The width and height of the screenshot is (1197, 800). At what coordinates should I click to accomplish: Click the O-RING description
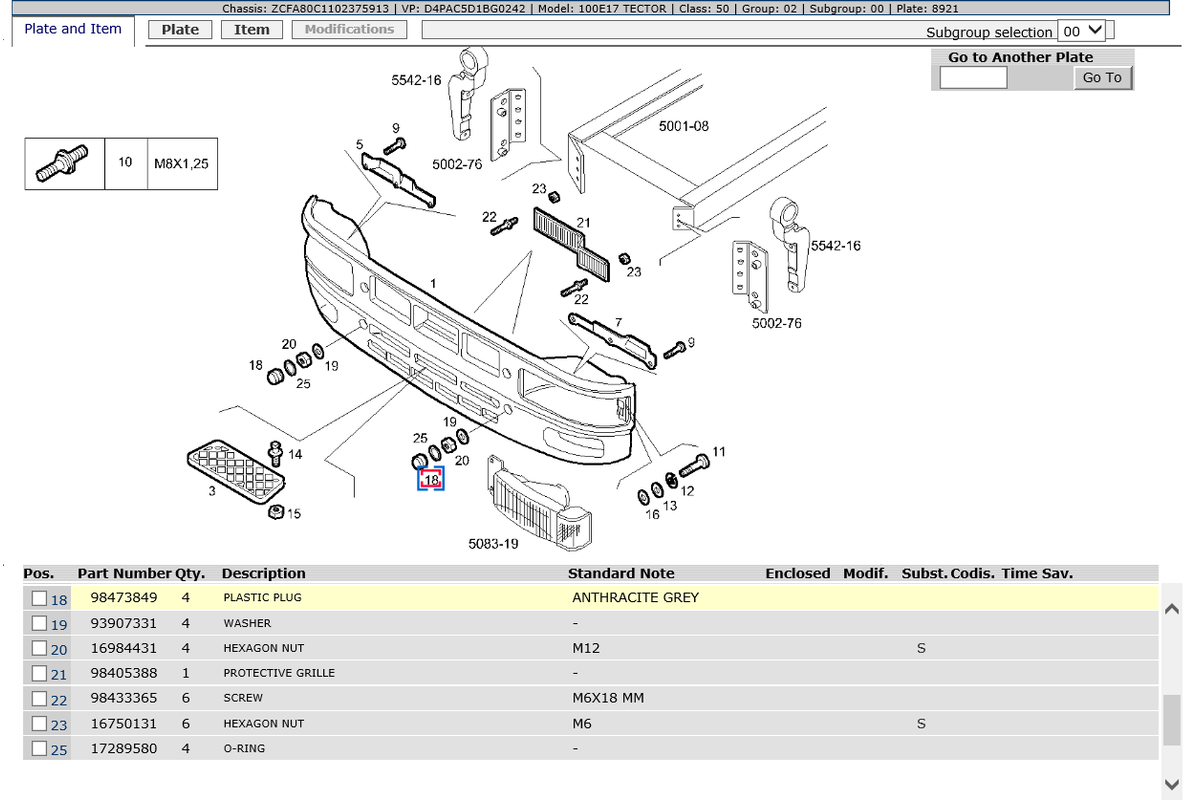tap(244, 748)
